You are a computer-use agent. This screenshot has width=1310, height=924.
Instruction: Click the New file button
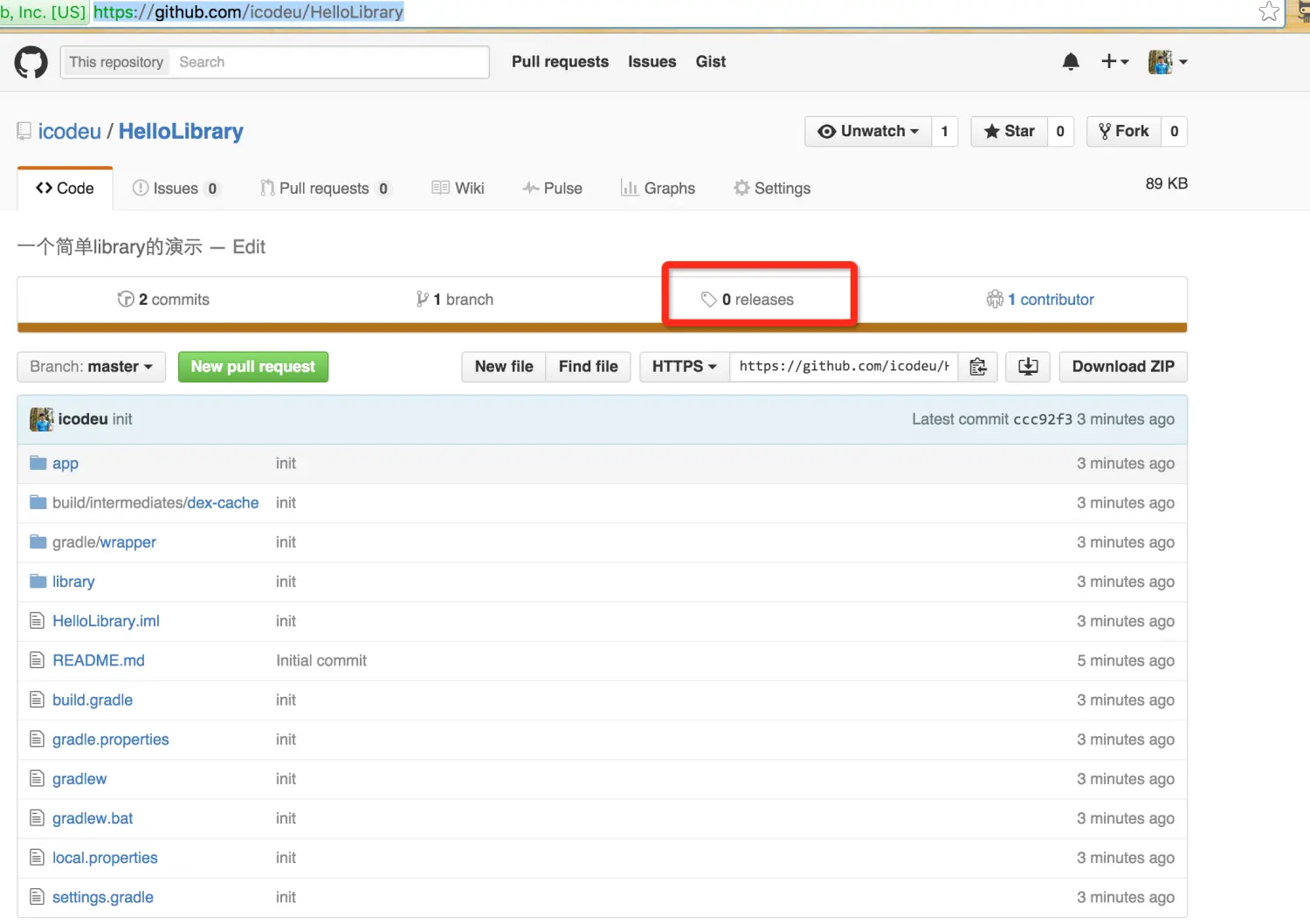coord(504,367)
